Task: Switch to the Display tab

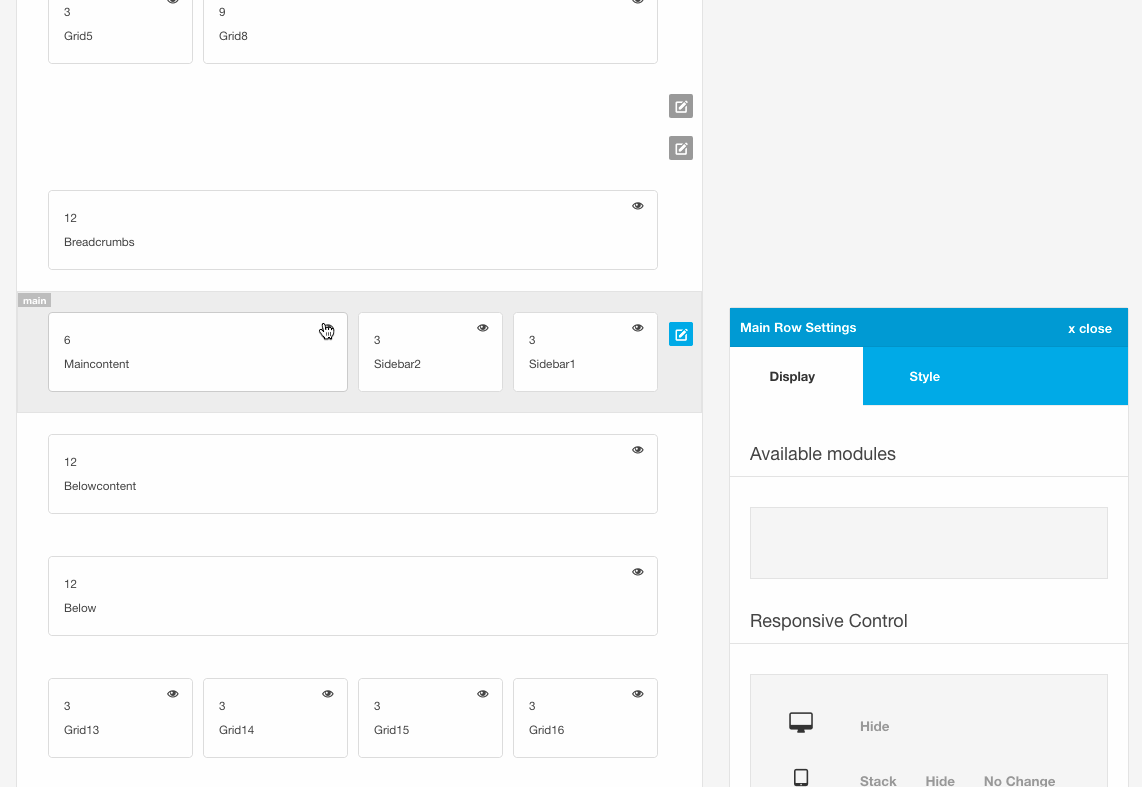Action: (x=796, y=376)
